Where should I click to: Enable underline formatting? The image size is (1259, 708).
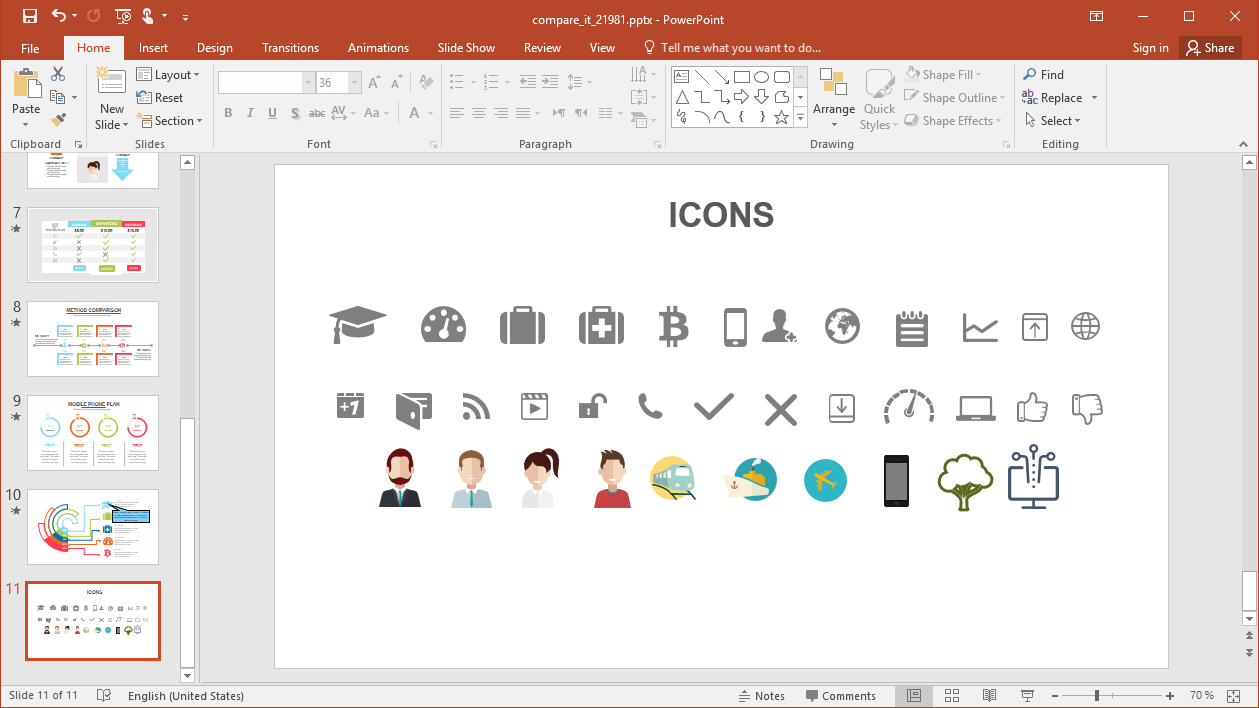click(271, 113)
